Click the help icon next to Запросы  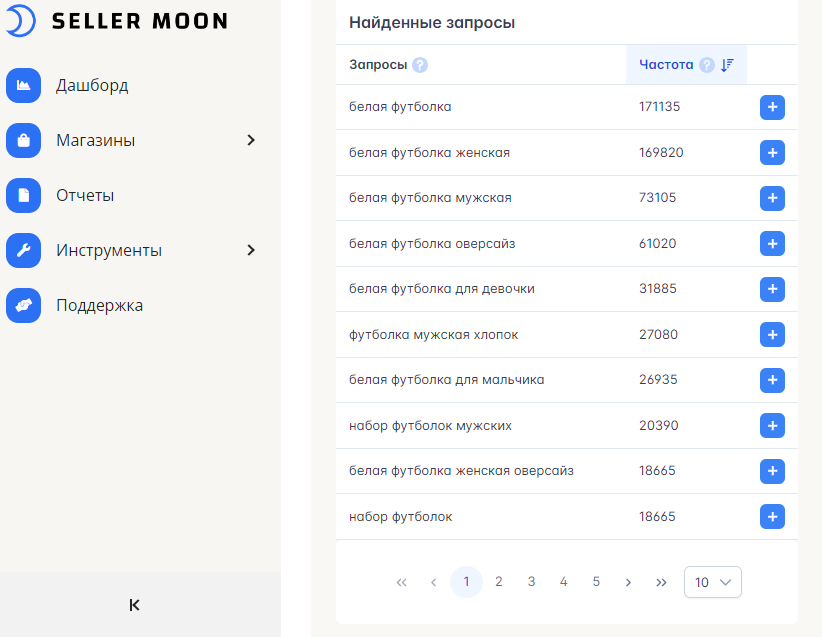[x=420, y=65]
